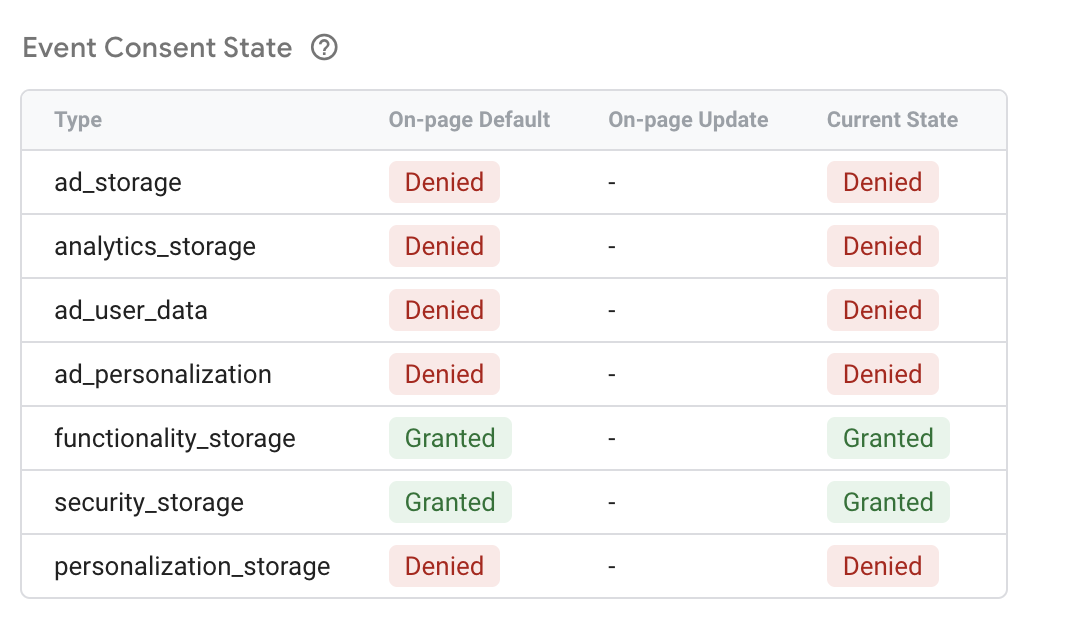
Task: Click the Event Consent State heading
Action: (x=156, y=47)
